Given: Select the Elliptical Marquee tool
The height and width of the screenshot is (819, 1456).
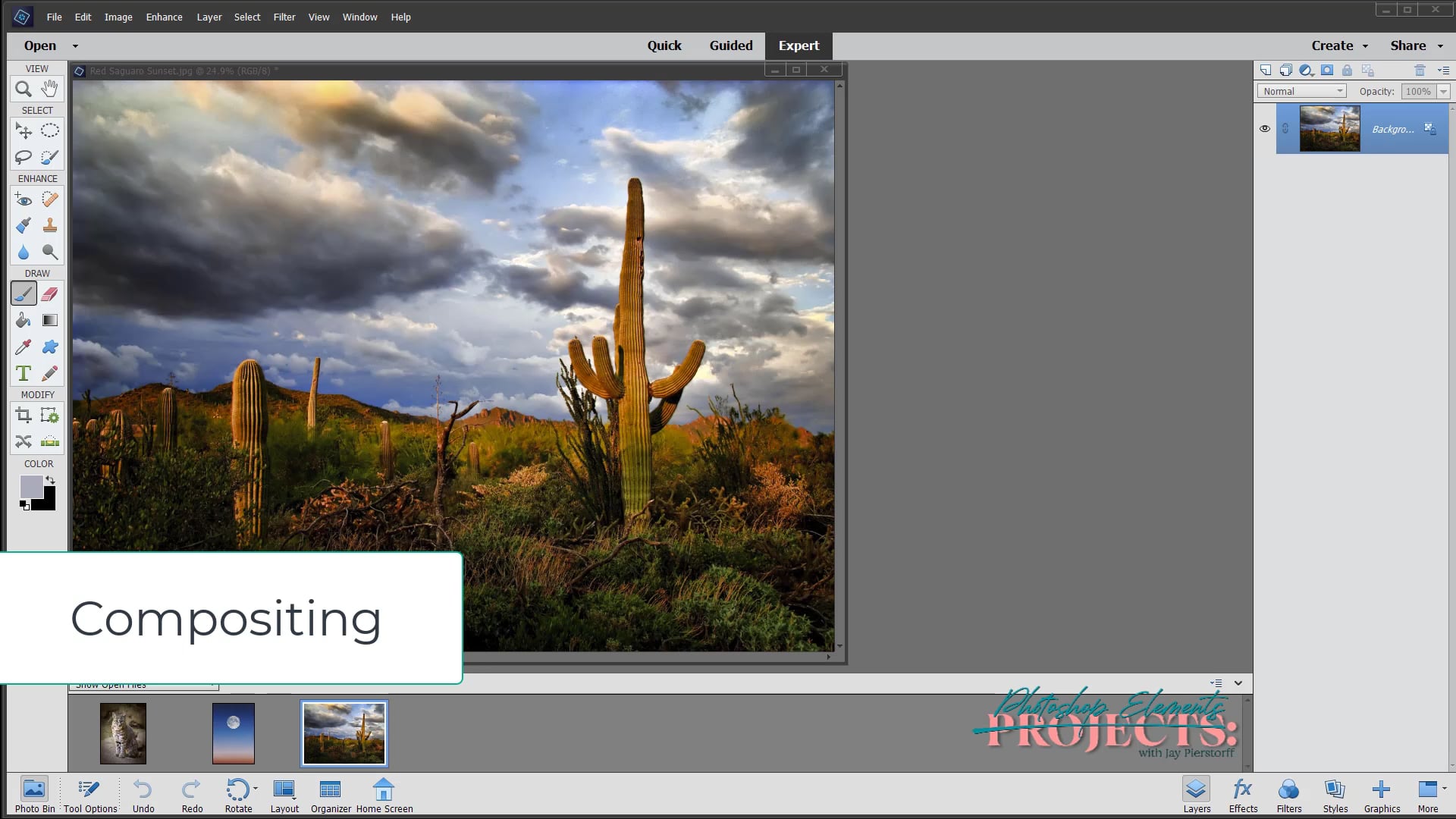Looking at the screenshot, I should pyautogui.click(x=49, y=131).
